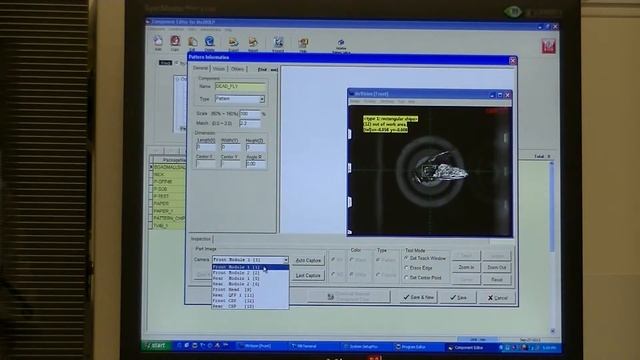Select the NICK row in package list
Viewport: 640px width, 360px height.
pyautogui.click(x=169, y=174)
